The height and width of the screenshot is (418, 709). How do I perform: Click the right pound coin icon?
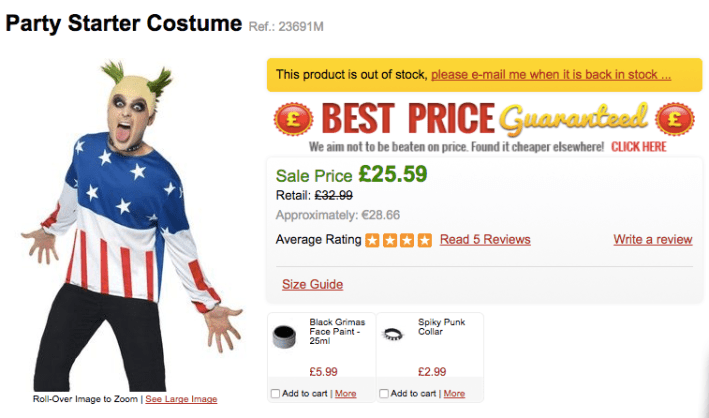(676, 120)
